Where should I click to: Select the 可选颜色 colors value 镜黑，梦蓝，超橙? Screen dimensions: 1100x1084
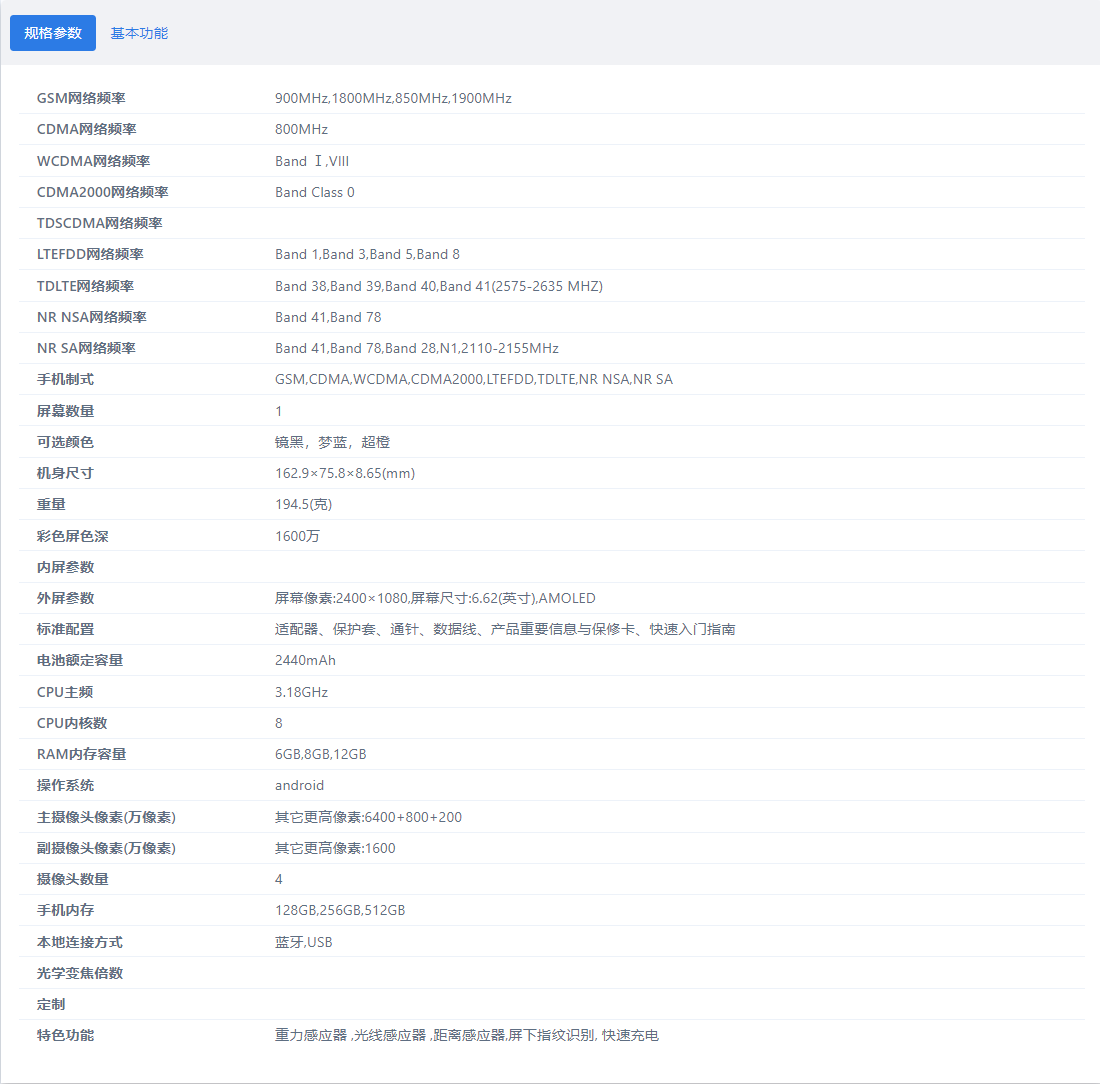point(332,442)
